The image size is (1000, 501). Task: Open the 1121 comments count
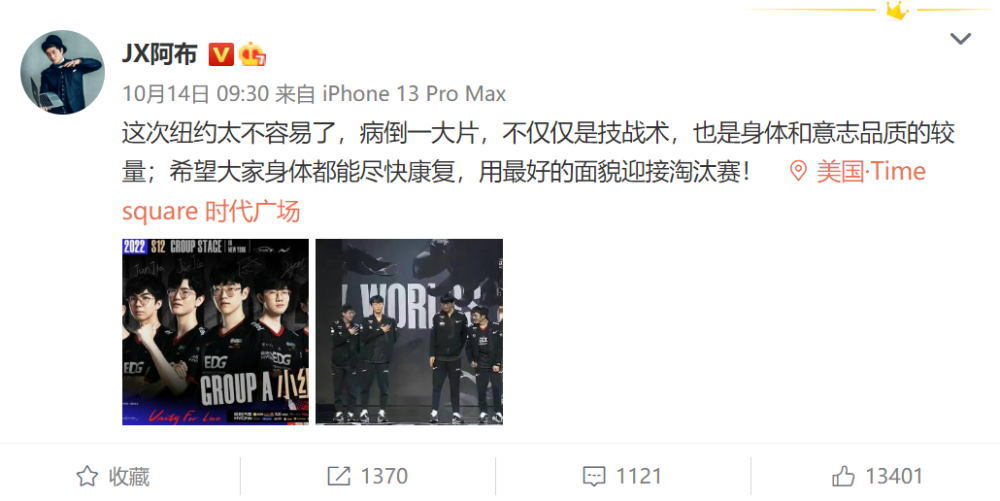[x=638, y=476]
